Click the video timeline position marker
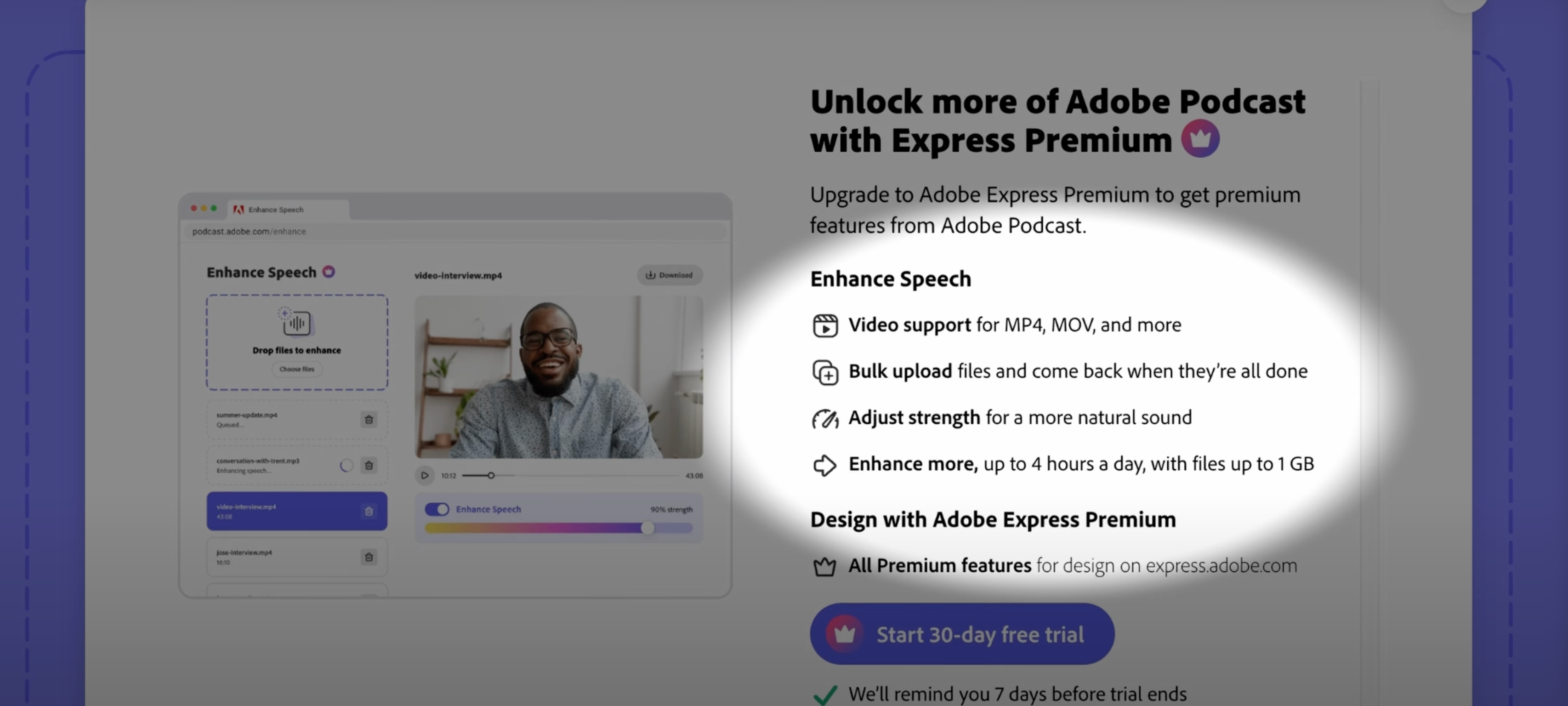This screenshot has width=1568, height=706. coord(491,475)
